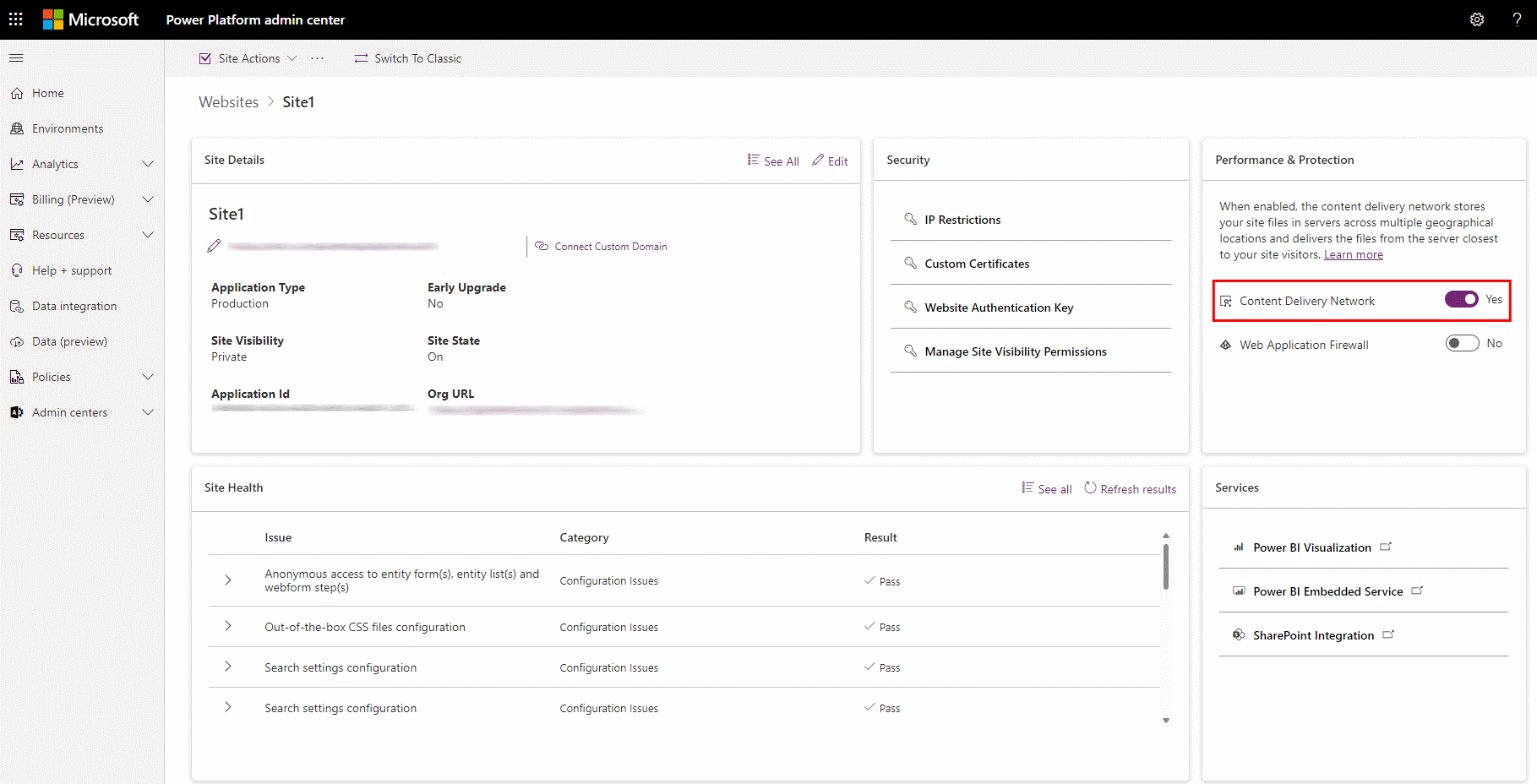The image size is (1537, 784).
Task: Open the app launcher waffle icon
Action: tap(16, 19)
